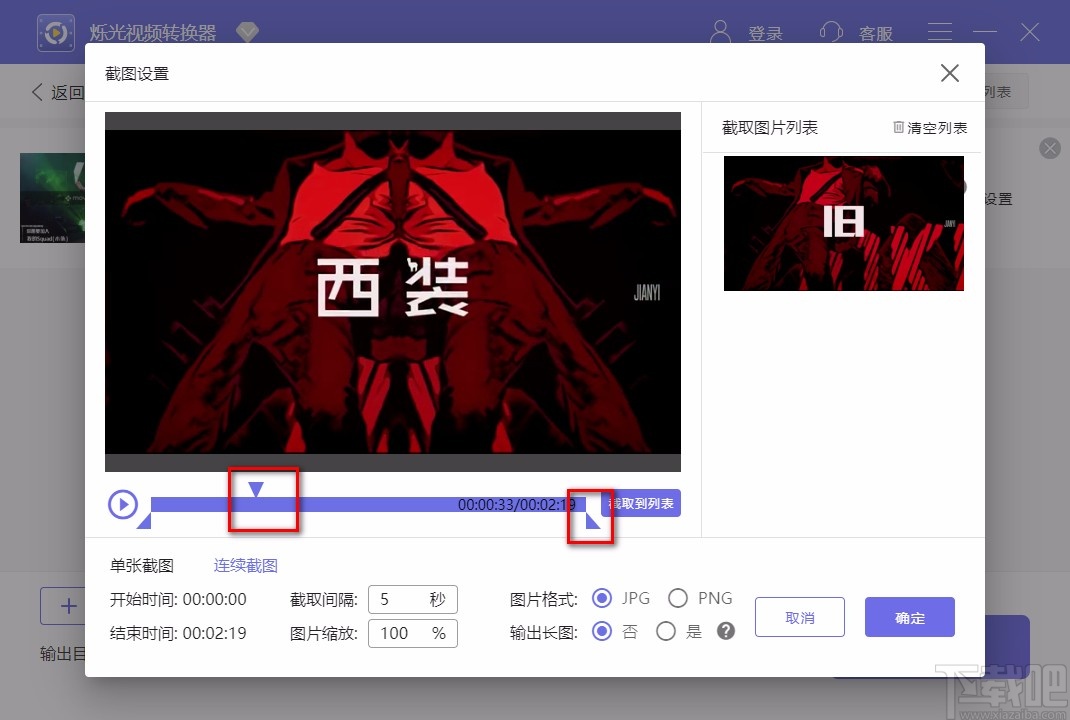Image resolution: width=1070 pixels, height=720 pixels.
Task: Open the 客服 customer service headset icon
Action: 832,31
